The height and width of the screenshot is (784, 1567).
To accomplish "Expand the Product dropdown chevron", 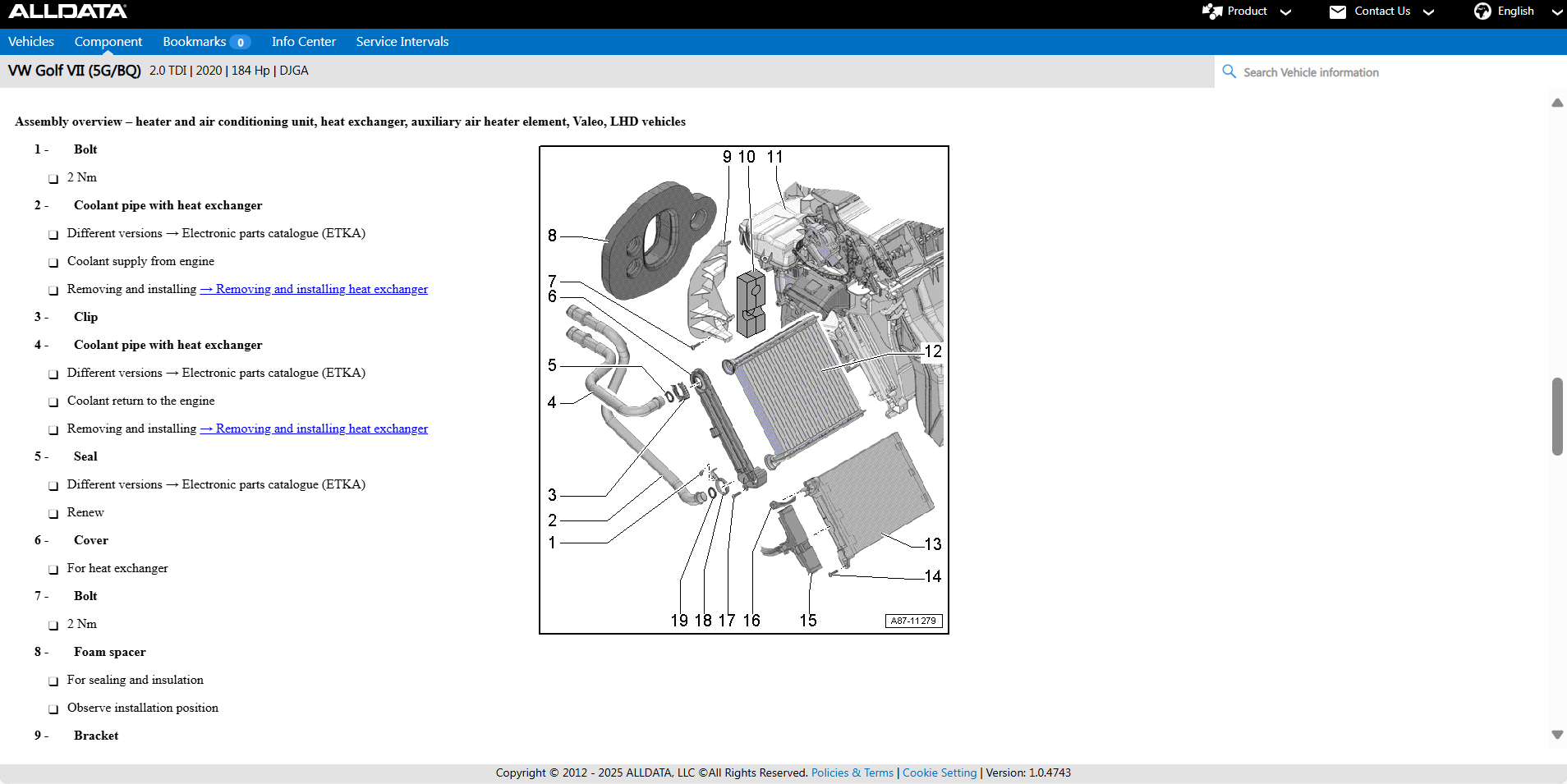I will [x=1286, y=12].
